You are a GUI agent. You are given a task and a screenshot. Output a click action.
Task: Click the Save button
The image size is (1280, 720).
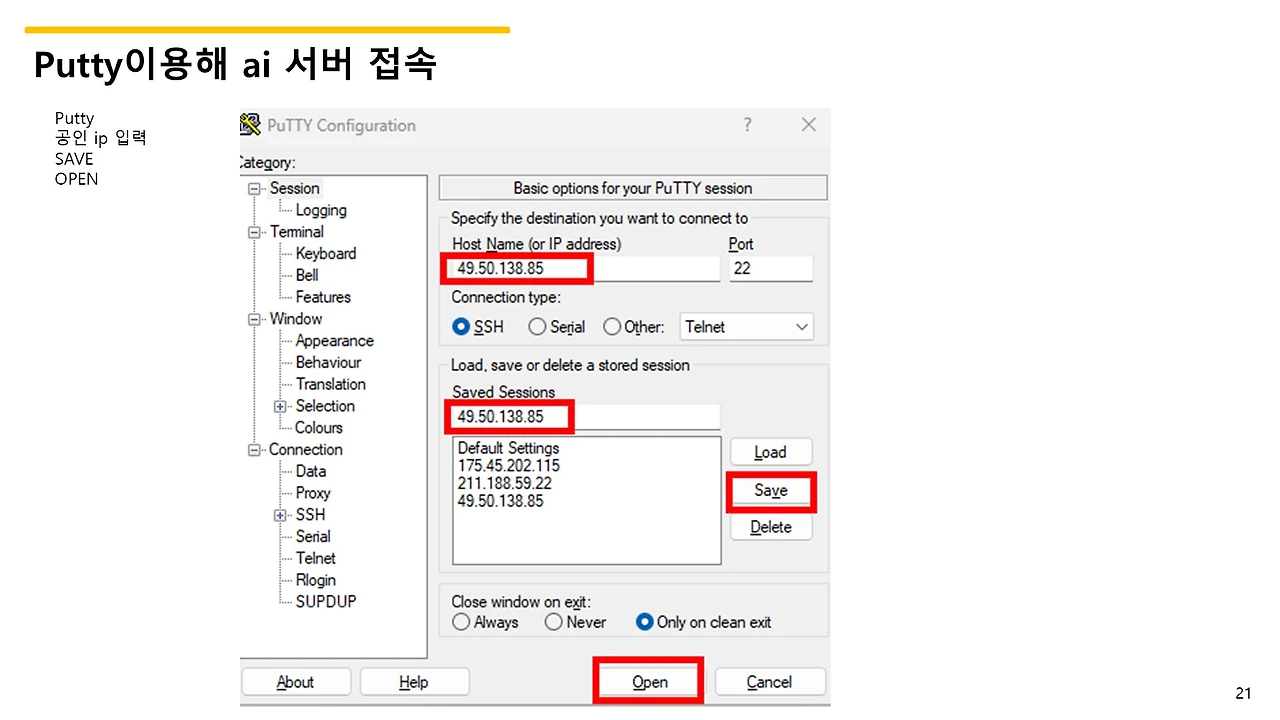coord(770,490)
